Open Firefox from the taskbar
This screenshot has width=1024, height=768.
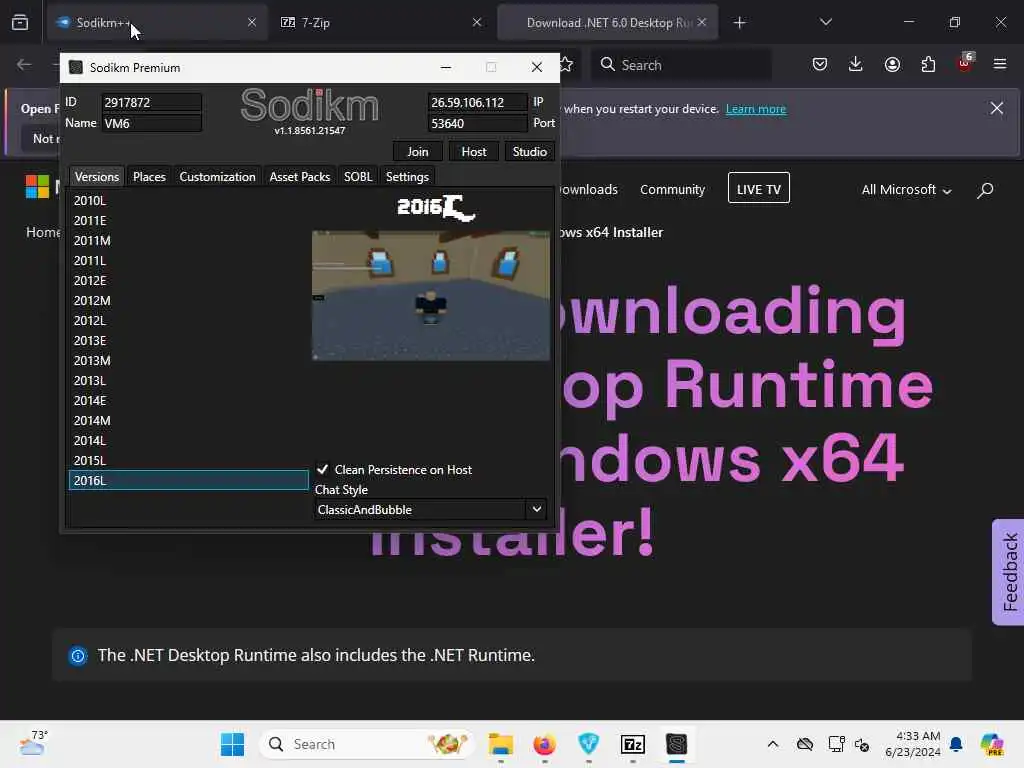click(545, 744)
